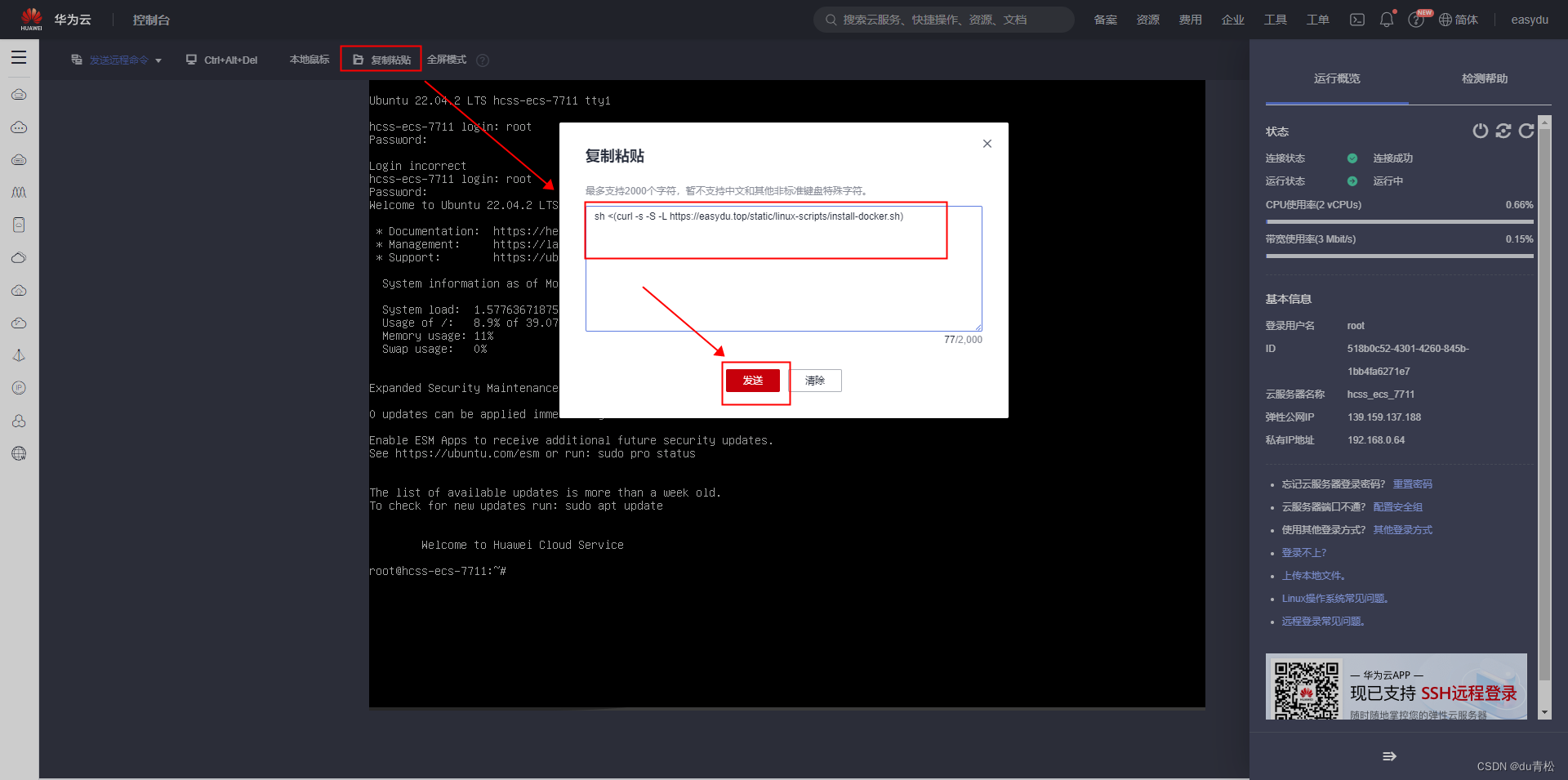1568x780 pixels.
Task: Click the cloud-with-arrow sidebar icon
Action: (x=19, y=323)
